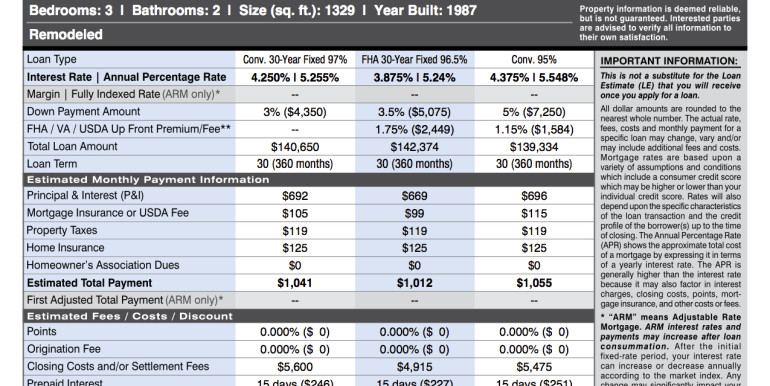Select the Loan Type row label

click(x=52, y=59)
